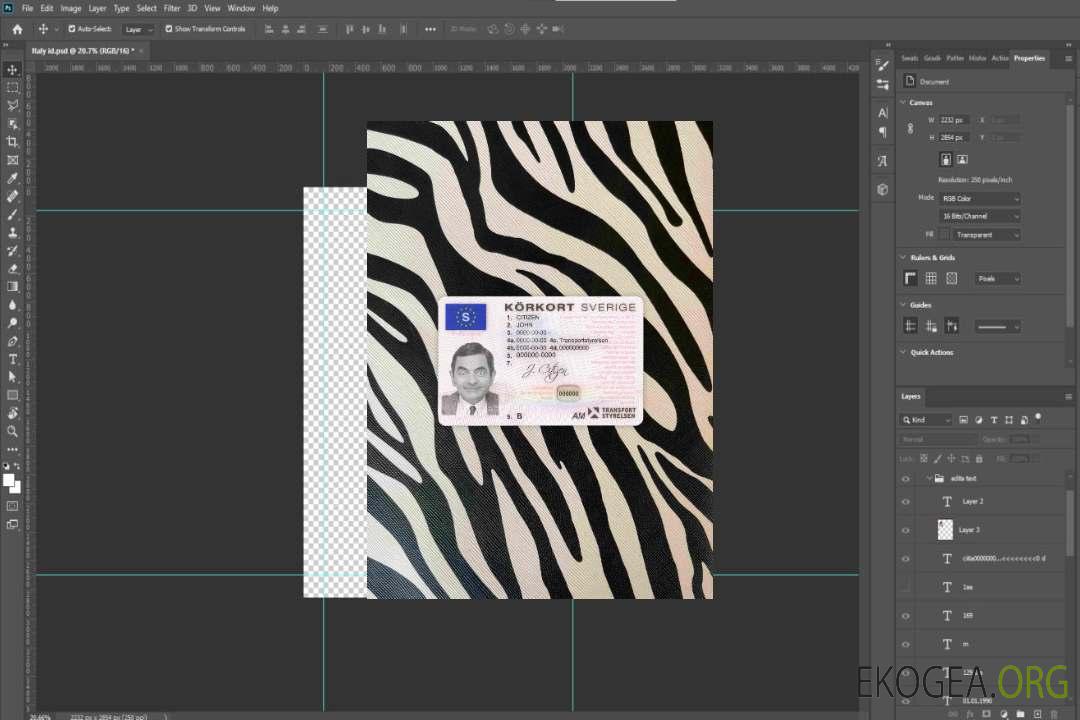
Task: Open the Transparent fill dropdown
Action: pos(986,235)
